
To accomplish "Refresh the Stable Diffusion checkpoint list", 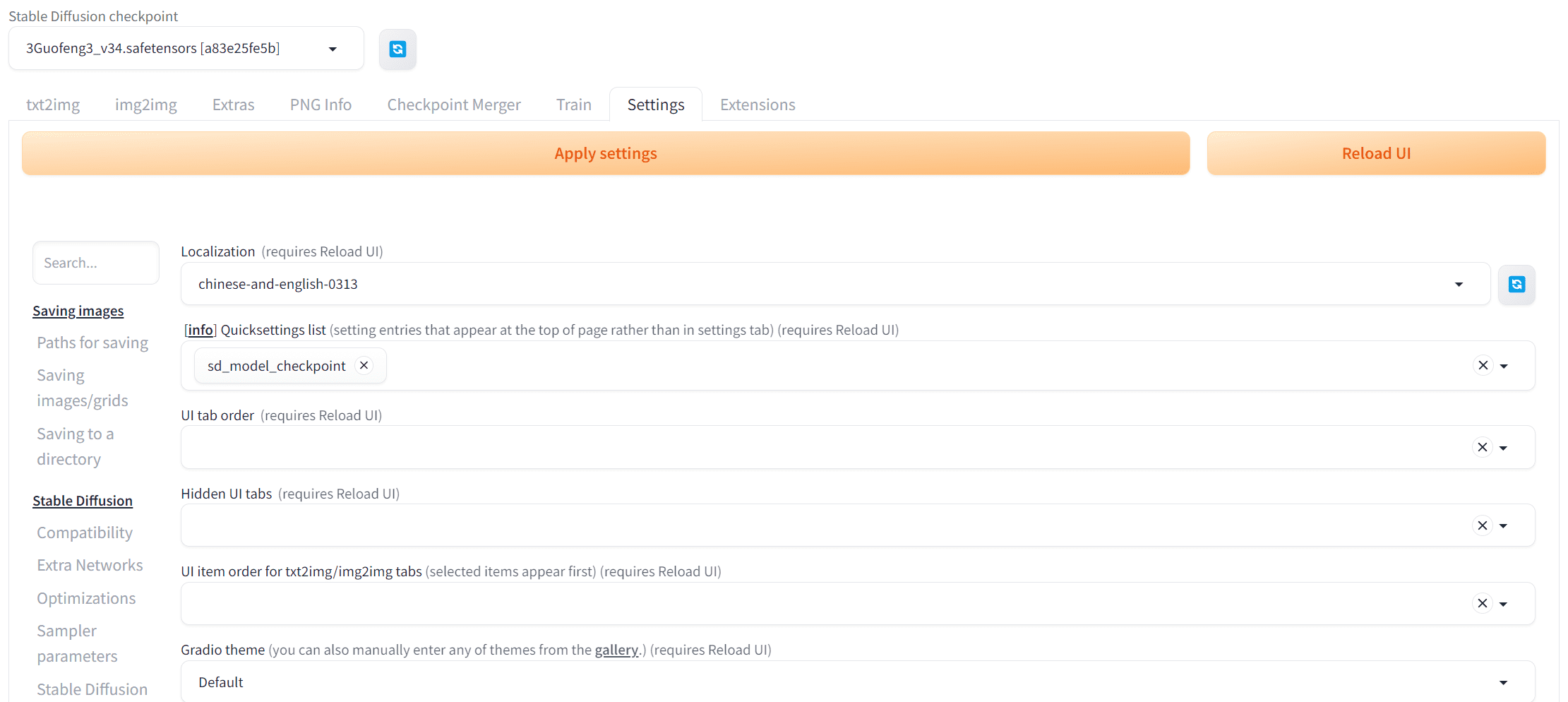I will point(397,49).
